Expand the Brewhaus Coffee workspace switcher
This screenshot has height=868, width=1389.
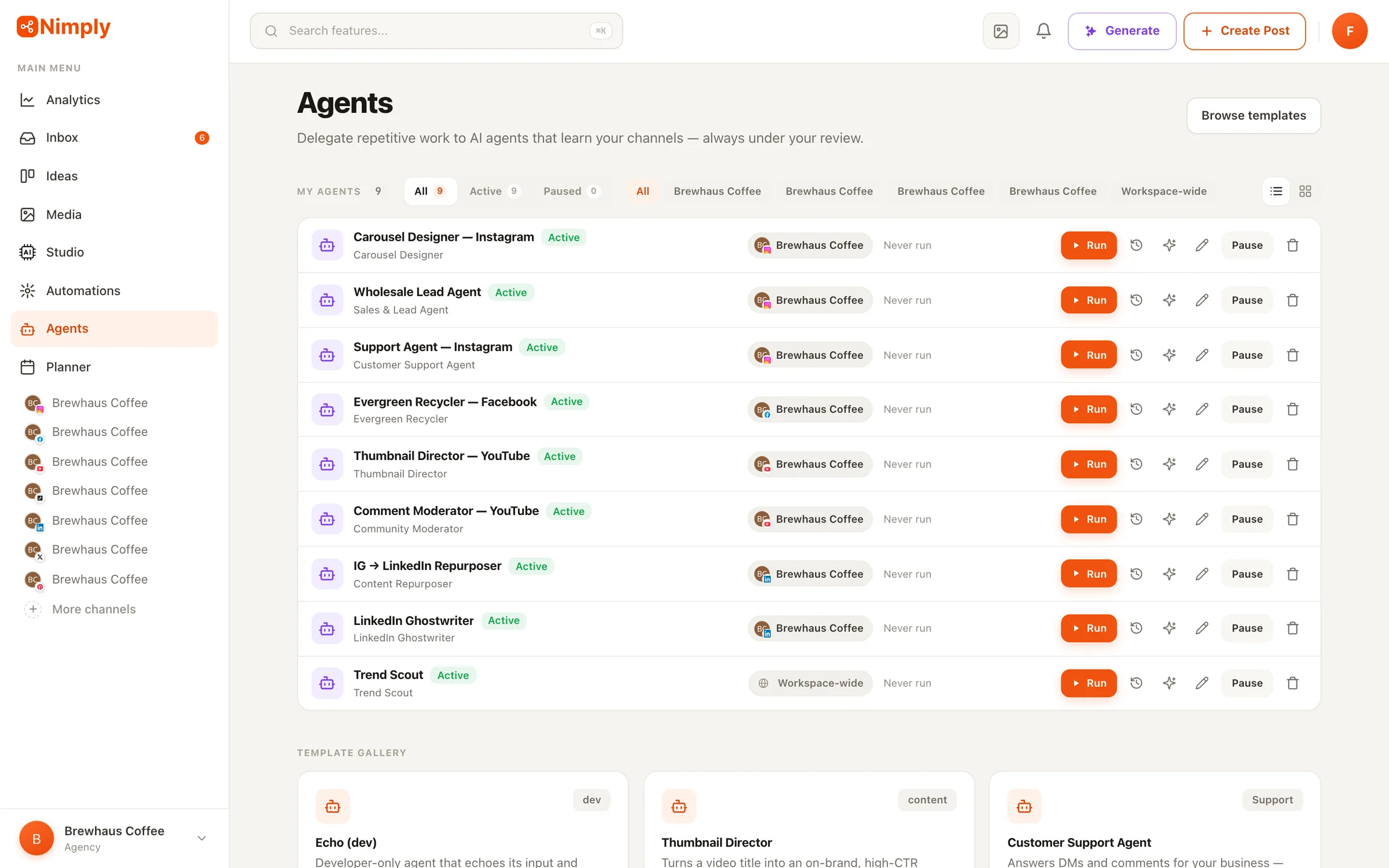(114, 838)
